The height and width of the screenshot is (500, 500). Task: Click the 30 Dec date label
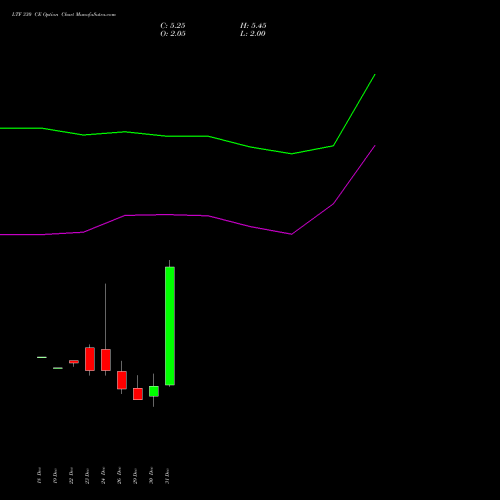pyautogui.click(x=151, y=476)
